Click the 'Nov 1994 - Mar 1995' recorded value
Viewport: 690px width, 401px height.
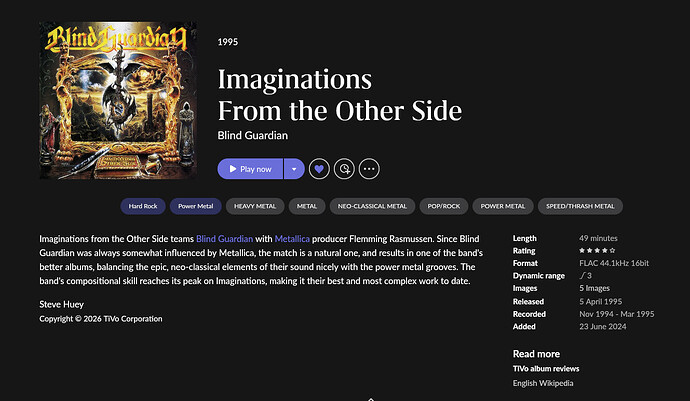click(617, 314)
